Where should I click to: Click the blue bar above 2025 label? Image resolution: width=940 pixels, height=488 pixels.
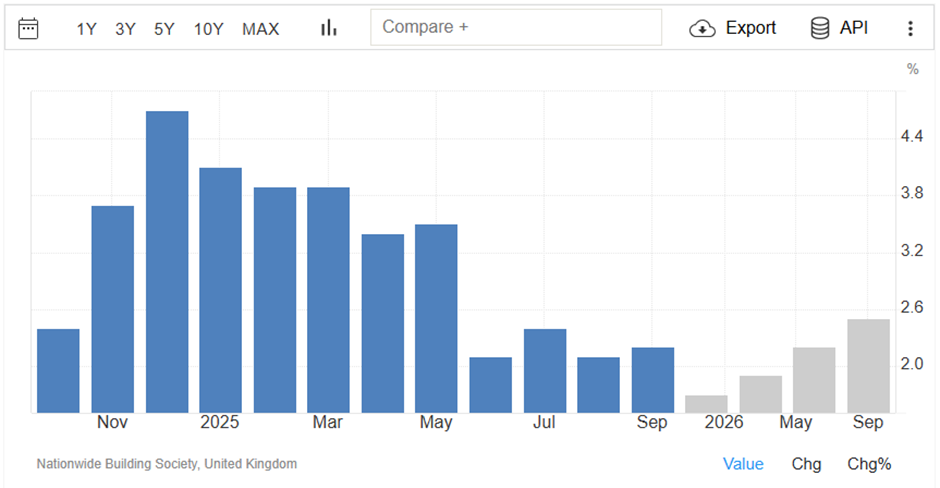221,290
